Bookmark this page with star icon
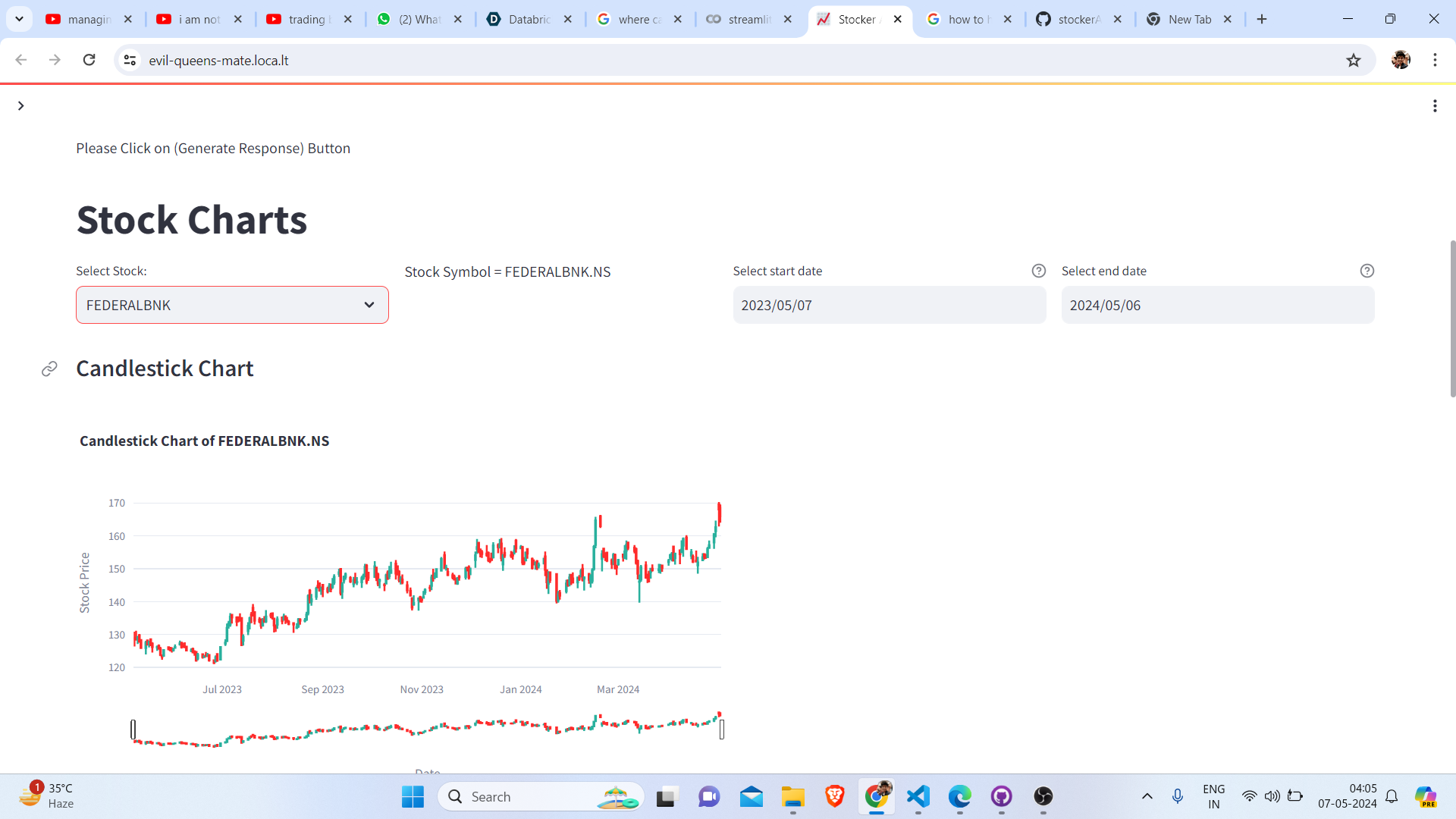 click(x=1353, y=61)
